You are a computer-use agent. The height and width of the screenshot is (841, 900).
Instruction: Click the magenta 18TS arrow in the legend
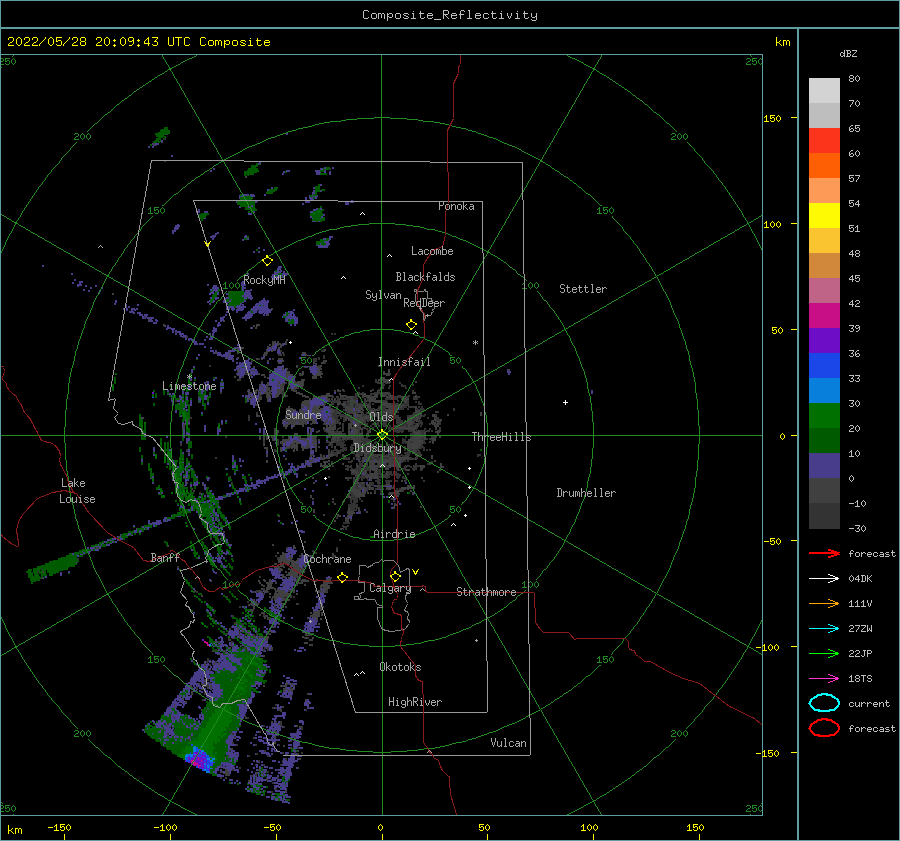tap(824, 678)
